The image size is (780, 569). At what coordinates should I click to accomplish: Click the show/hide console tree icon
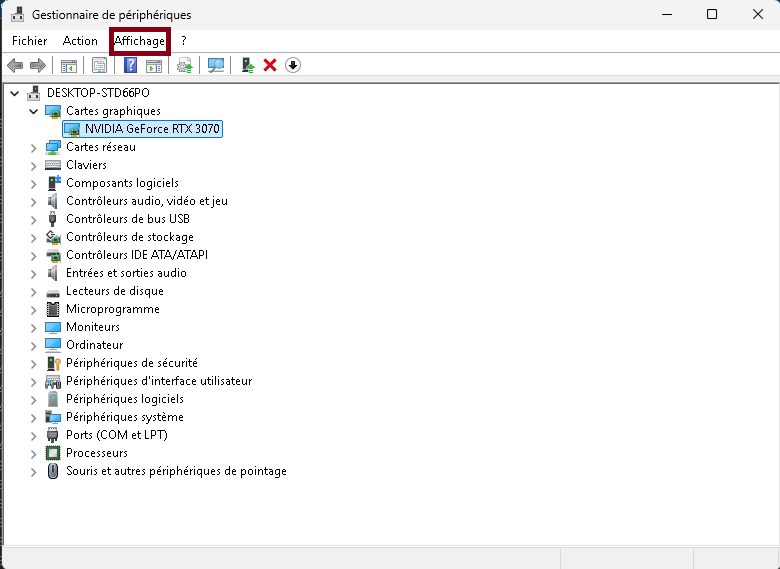[69, 66]
